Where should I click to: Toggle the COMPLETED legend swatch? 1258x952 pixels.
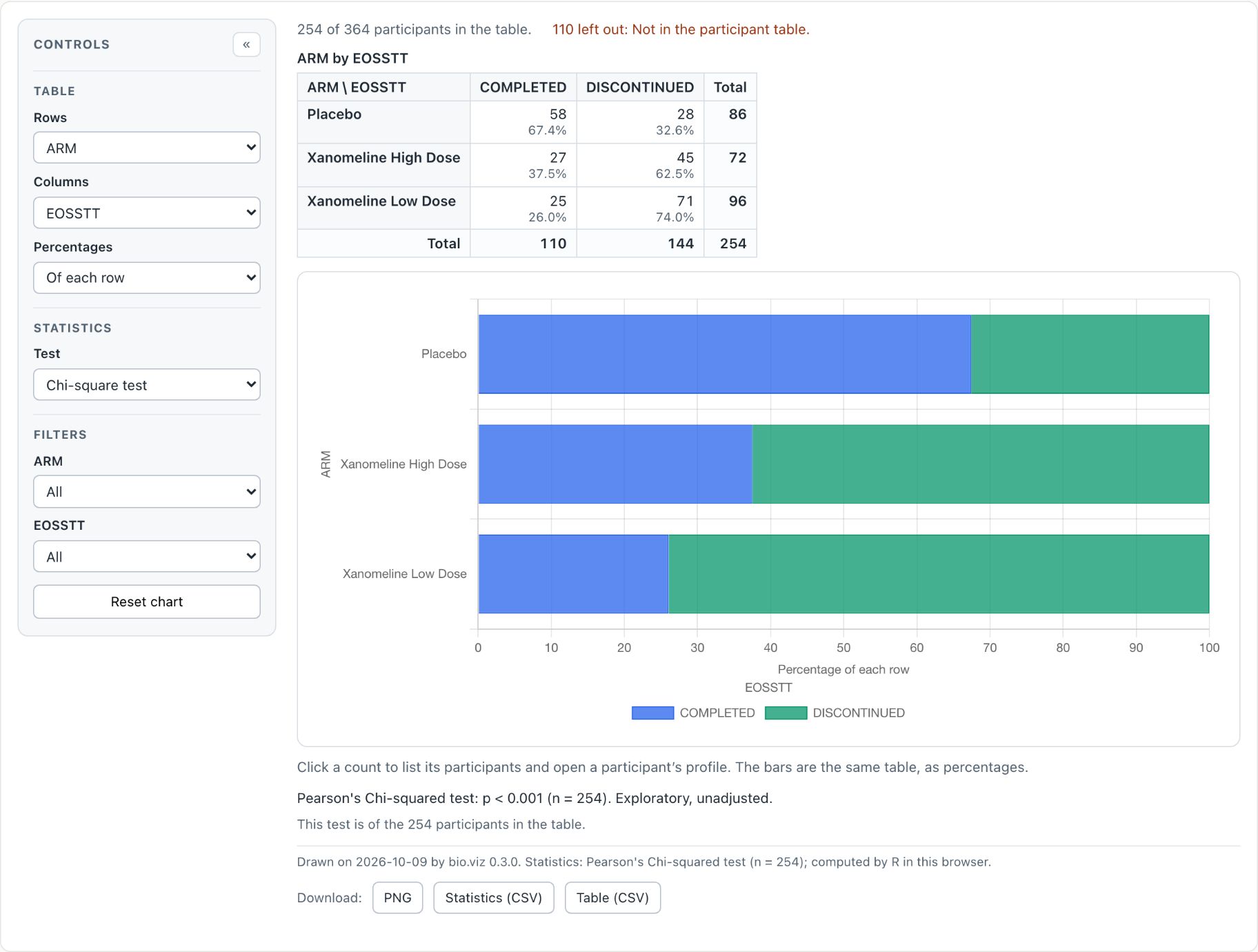click(652, 713)
